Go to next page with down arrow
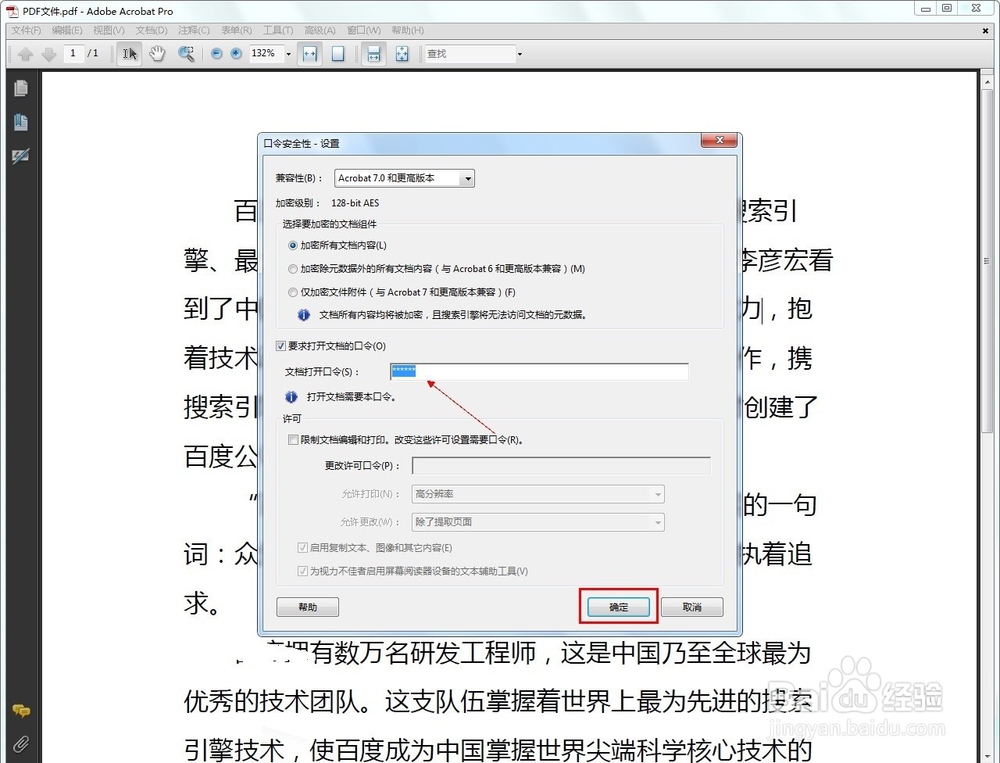This screenshot has height=763, width=1000. [x=49, y=54]
